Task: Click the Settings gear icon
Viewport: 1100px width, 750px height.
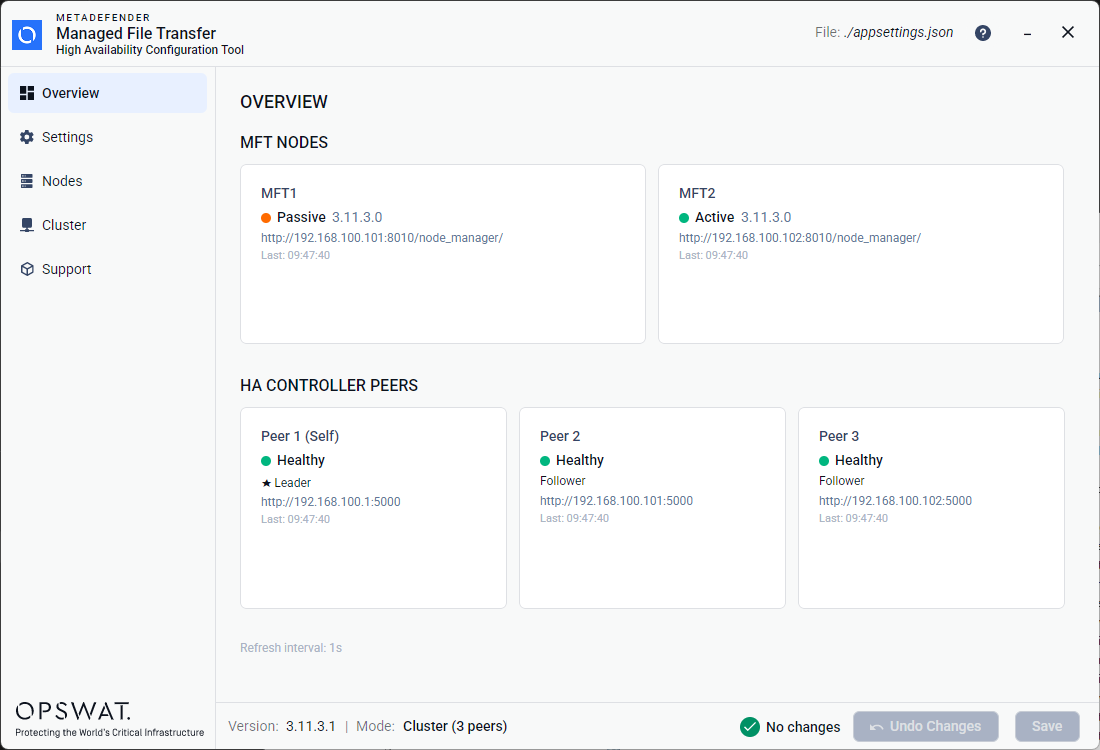Action: tap(27, 137)
